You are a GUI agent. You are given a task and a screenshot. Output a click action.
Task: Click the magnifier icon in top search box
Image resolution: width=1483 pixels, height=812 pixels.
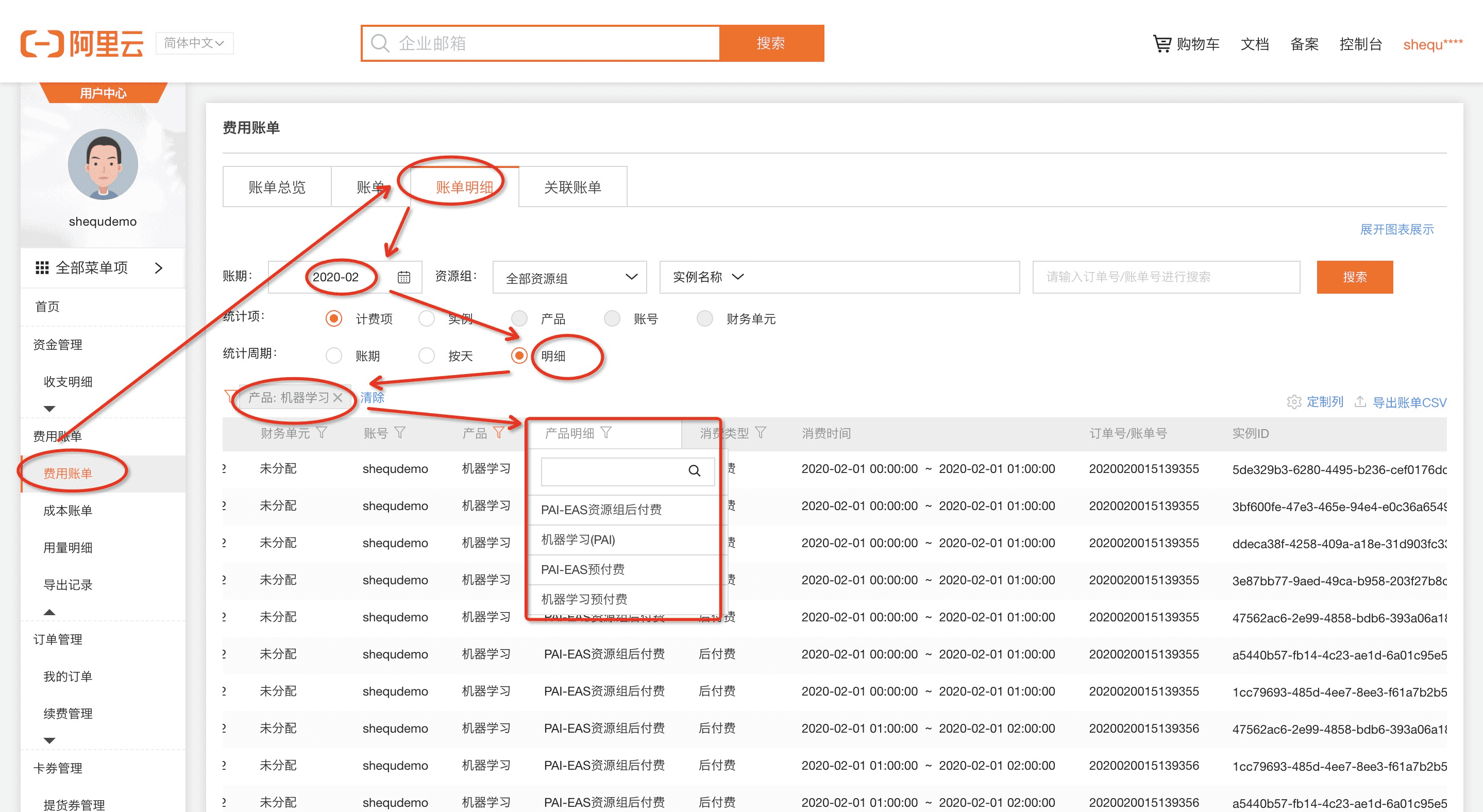click(380, 43)
